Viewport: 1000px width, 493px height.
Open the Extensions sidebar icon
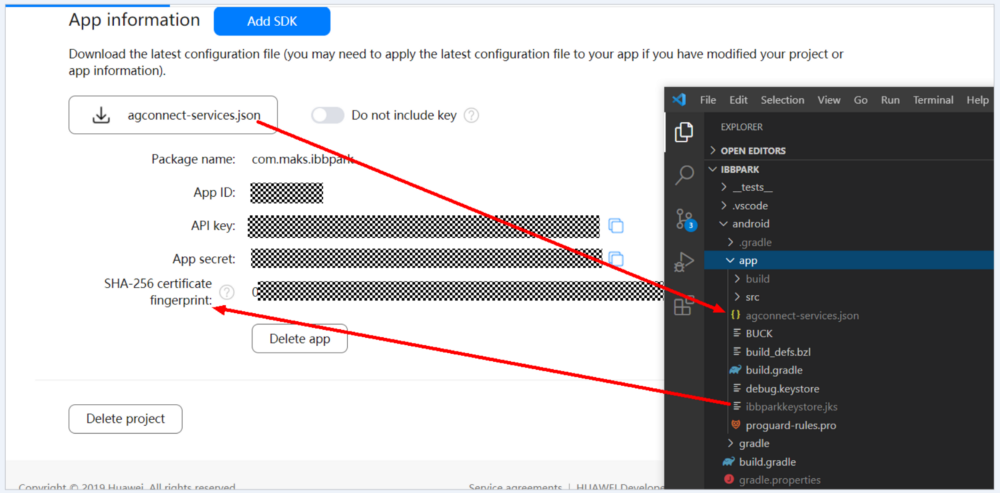pos(684,305)
